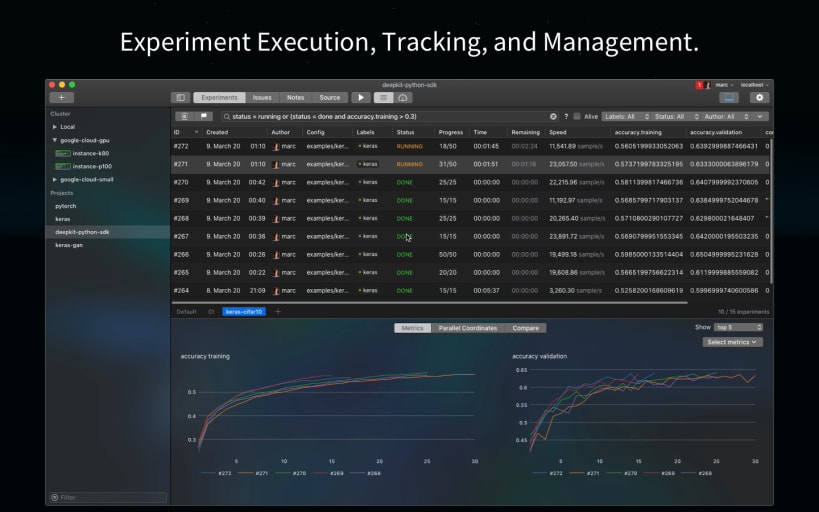This screenshot has height=512, width=819.
Task: Click the keras label of experiment #271
Action: click(x=368, y=164)
